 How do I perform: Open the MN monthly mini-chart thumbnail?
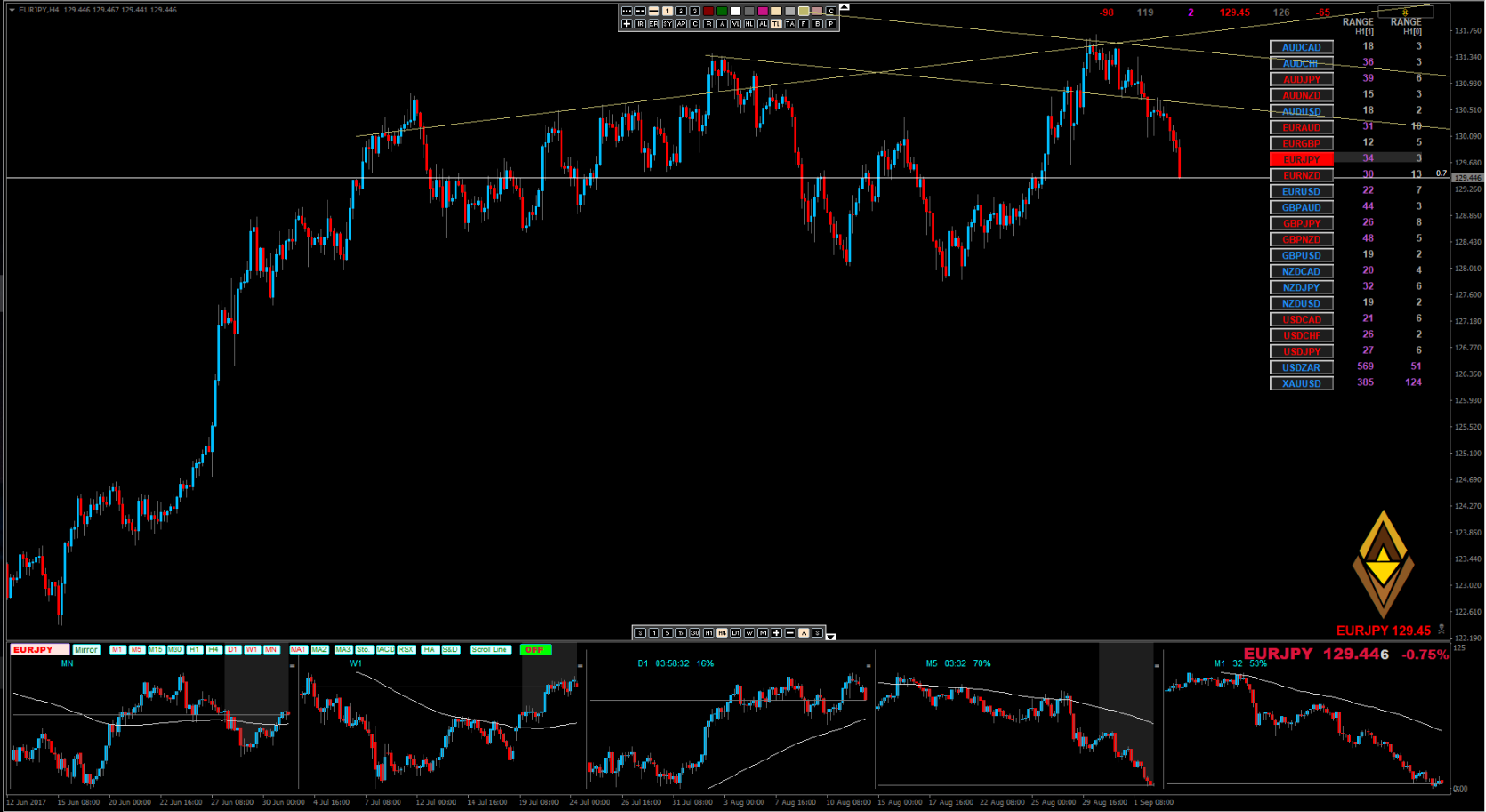[151, 725]
